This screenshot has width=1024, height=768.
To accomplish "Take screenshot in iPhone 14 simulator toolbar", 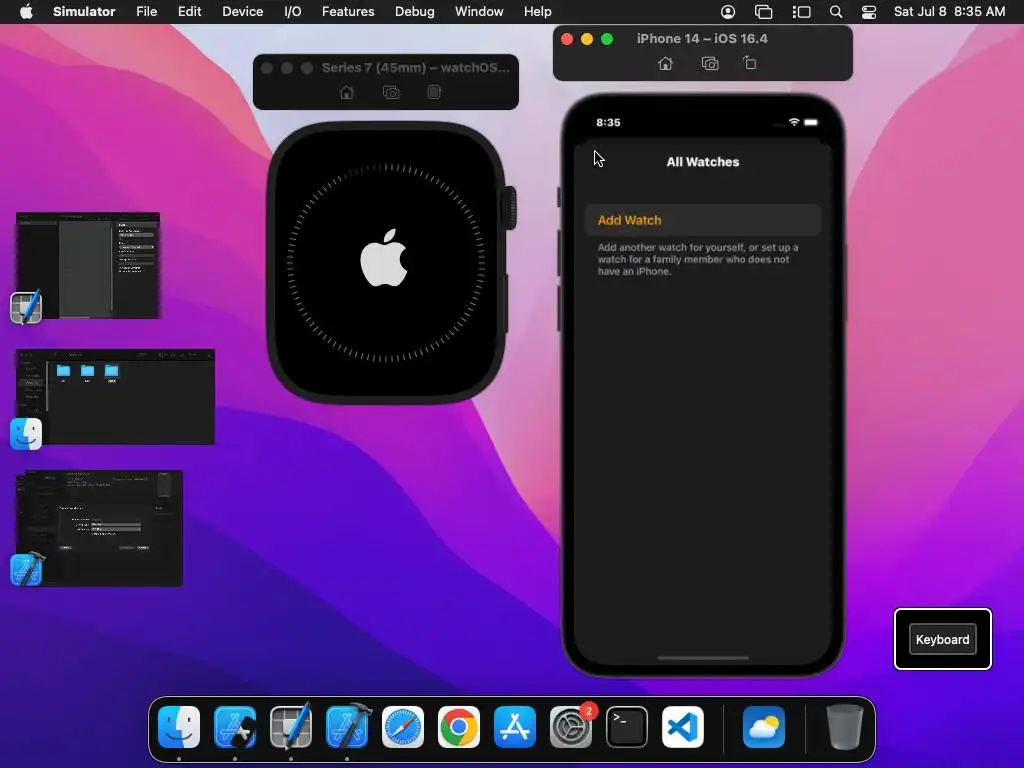I will pos(710,63).
